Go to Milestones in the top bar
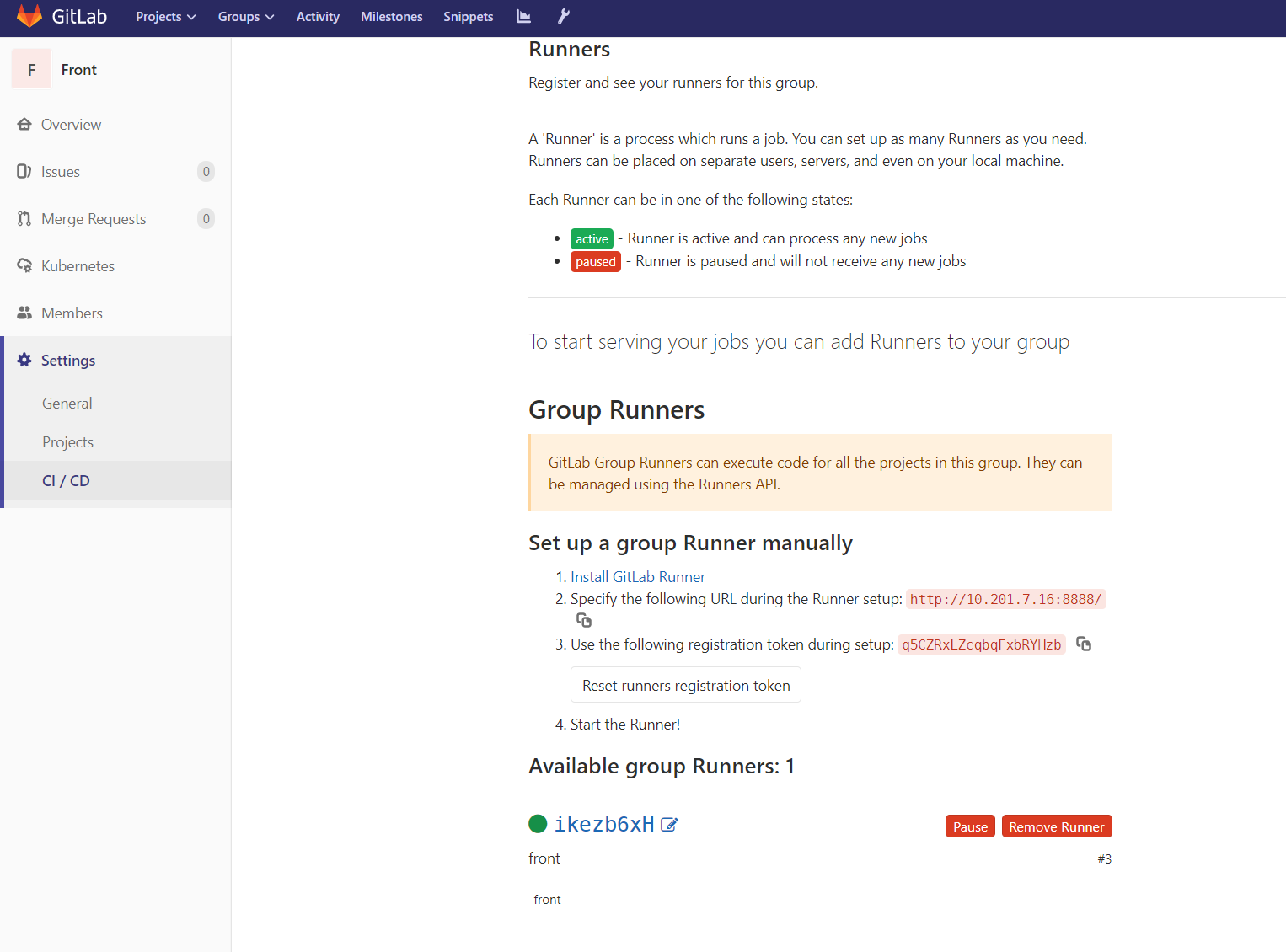Viewport: 1286px width, 952px height. pos(391,16)
